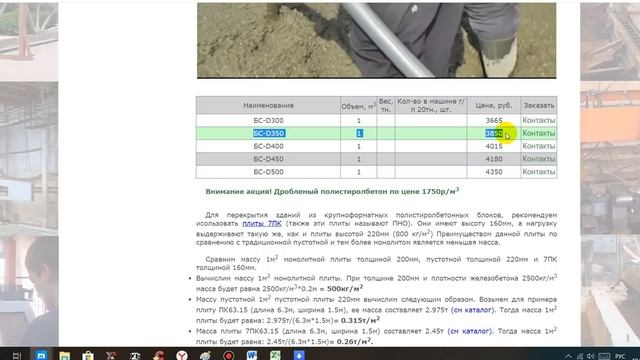Click Контакты link in the БС-D450 row
The height and width of the screenshot is (360, 640).
click(x=538, y=159)
